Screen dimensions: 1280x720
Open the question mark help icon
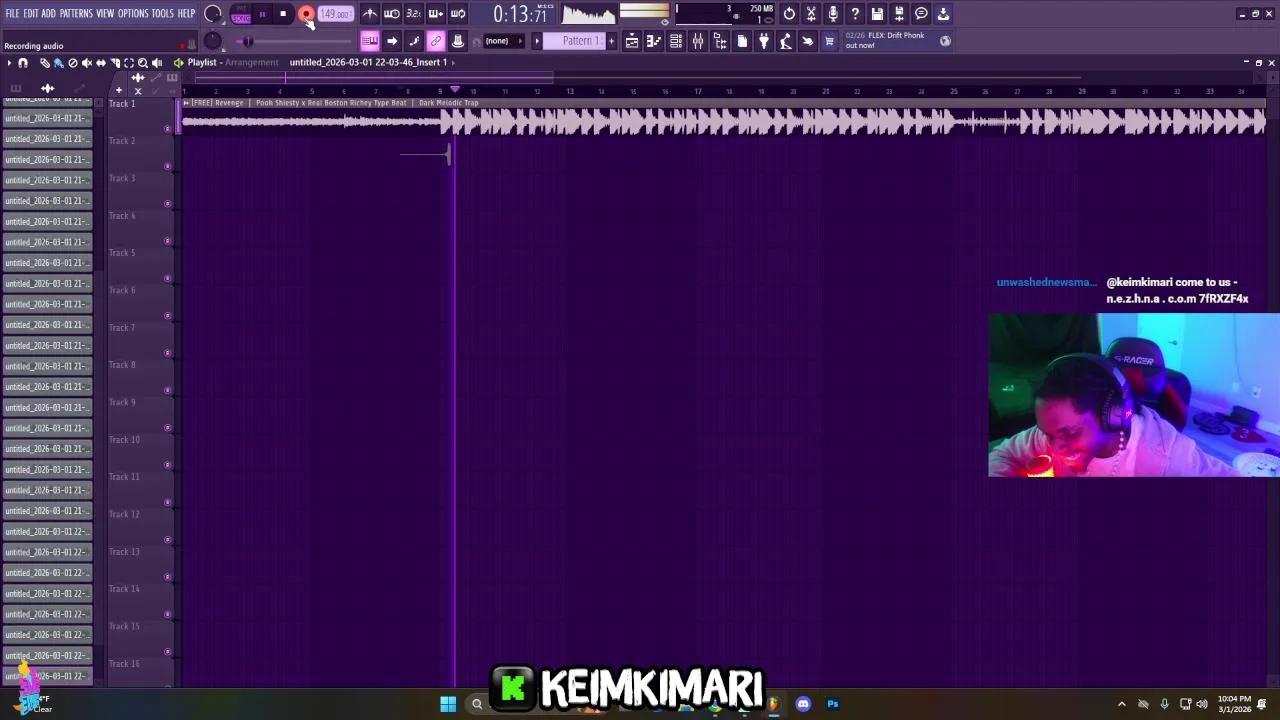(x=855, y=14)
